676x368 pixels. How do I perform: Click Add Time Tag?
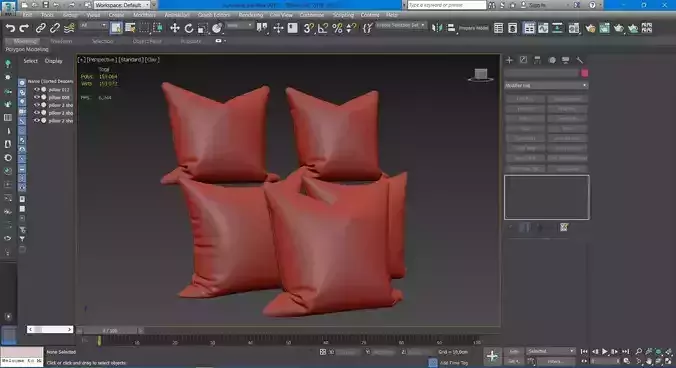click(454, 363)
